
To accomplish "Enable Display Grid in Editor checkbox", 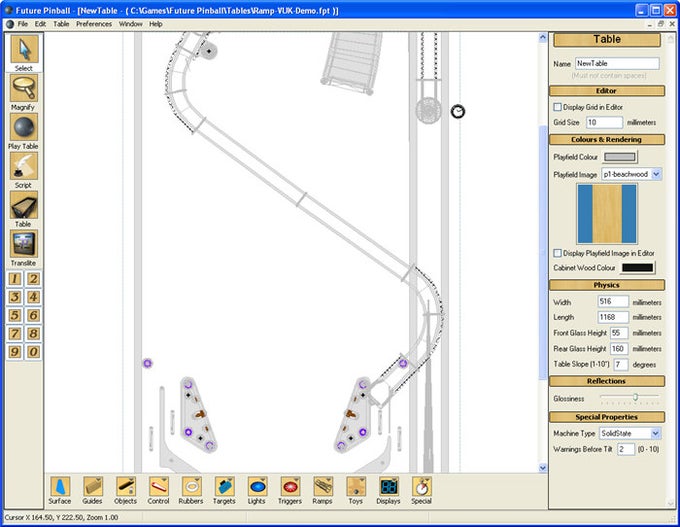I will [558, 107].
